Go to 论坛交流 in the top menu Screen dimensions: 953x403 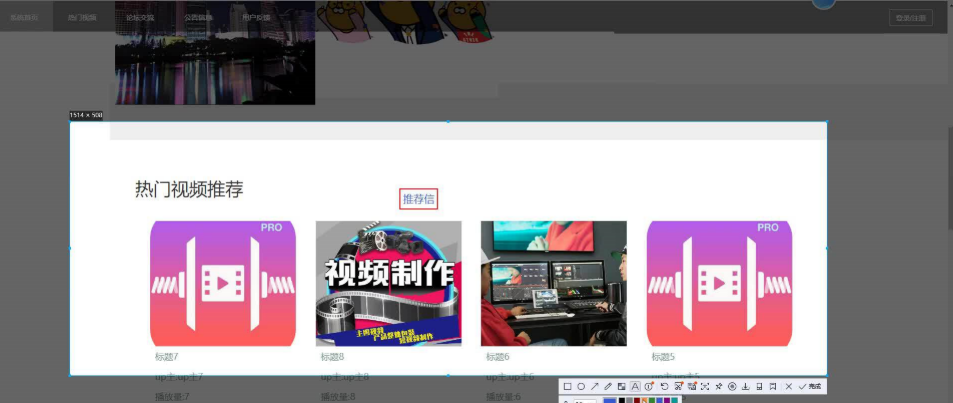click(140, 18)
